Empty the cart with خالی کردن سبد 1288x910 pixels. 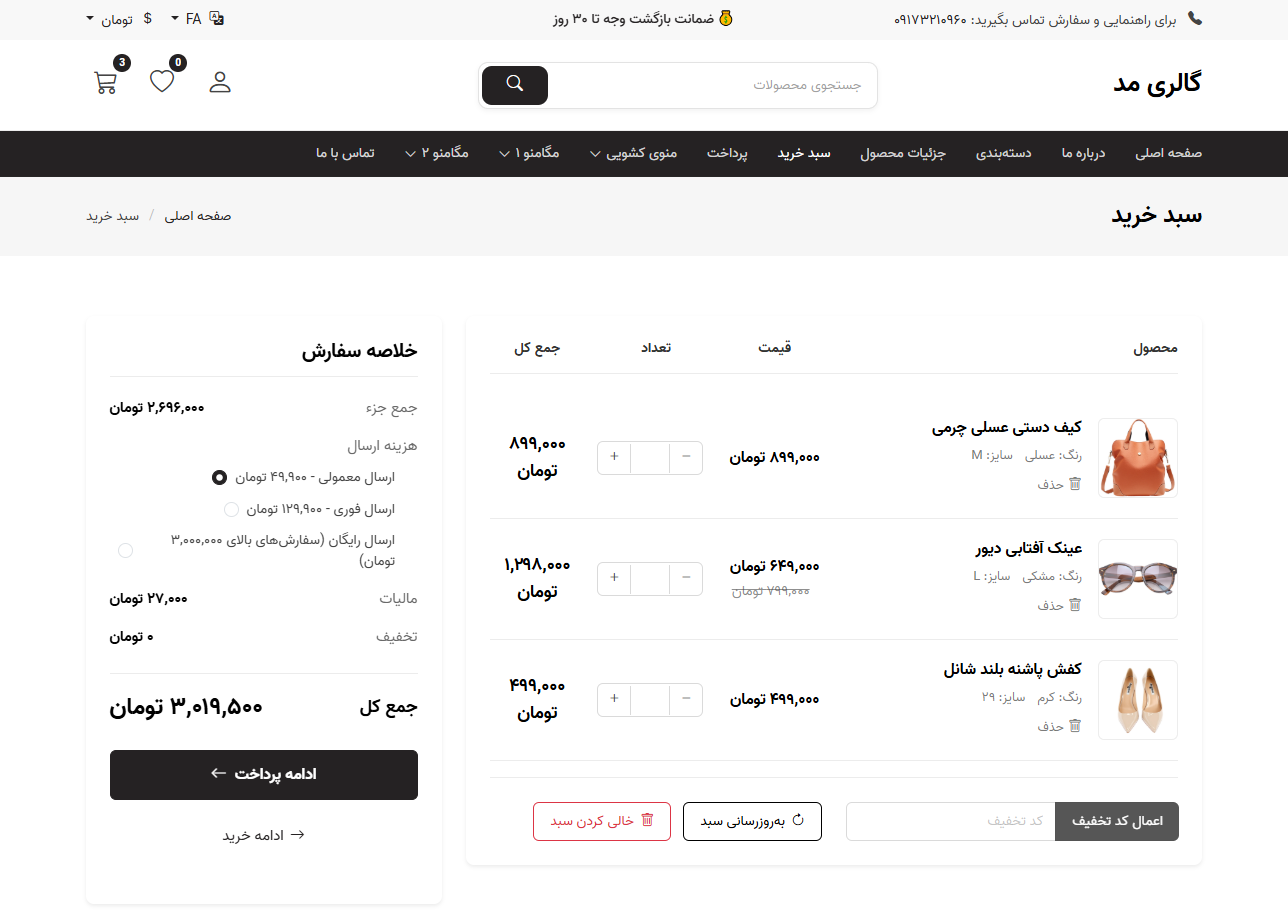[x=601, y=820]
